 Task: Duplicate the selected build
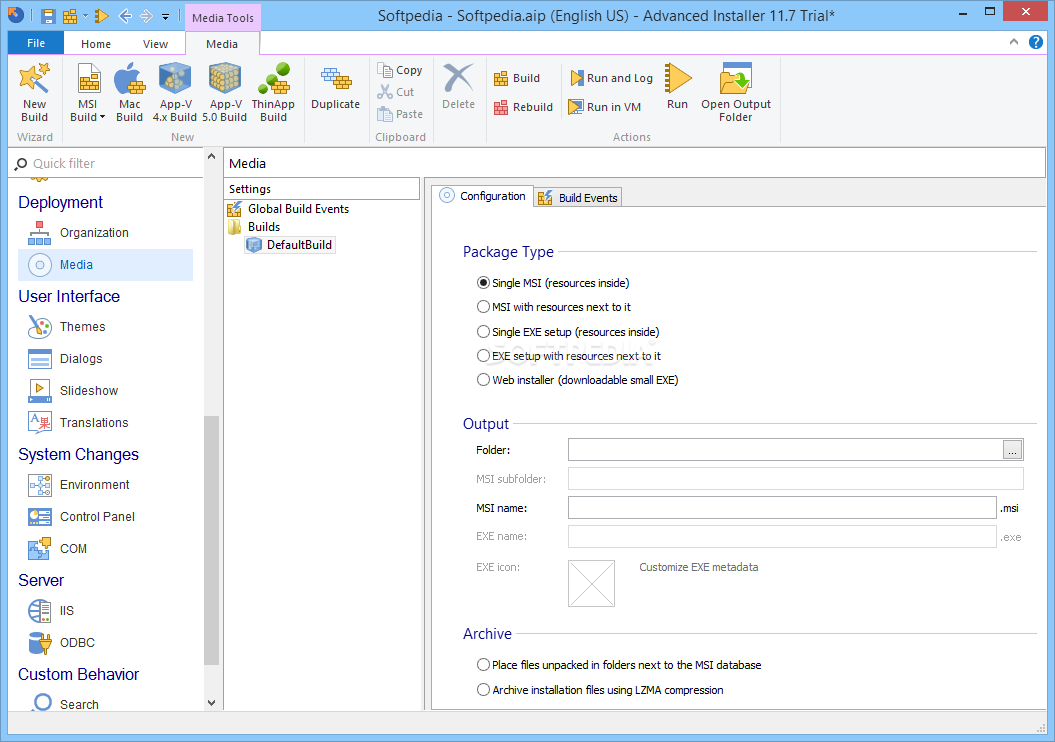tap(335, 87)
